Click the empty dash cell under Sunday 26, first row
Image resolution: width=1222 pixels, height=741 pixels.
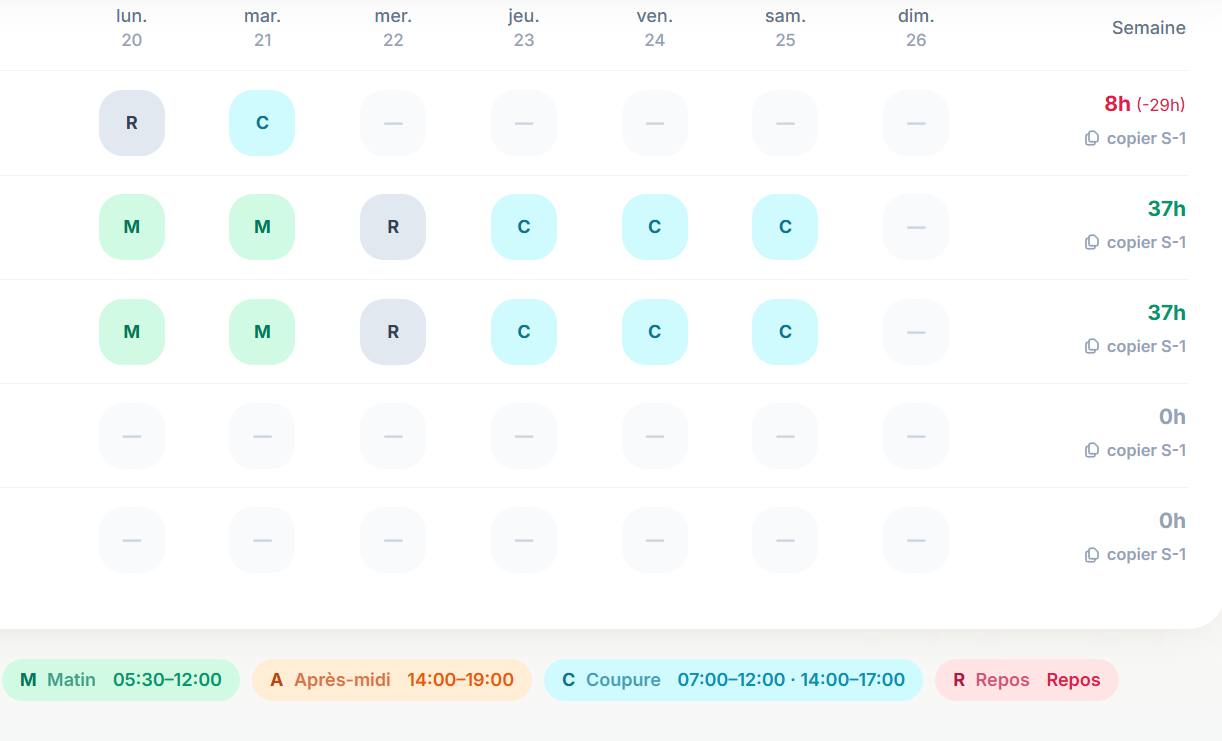(x=915, y=122)
